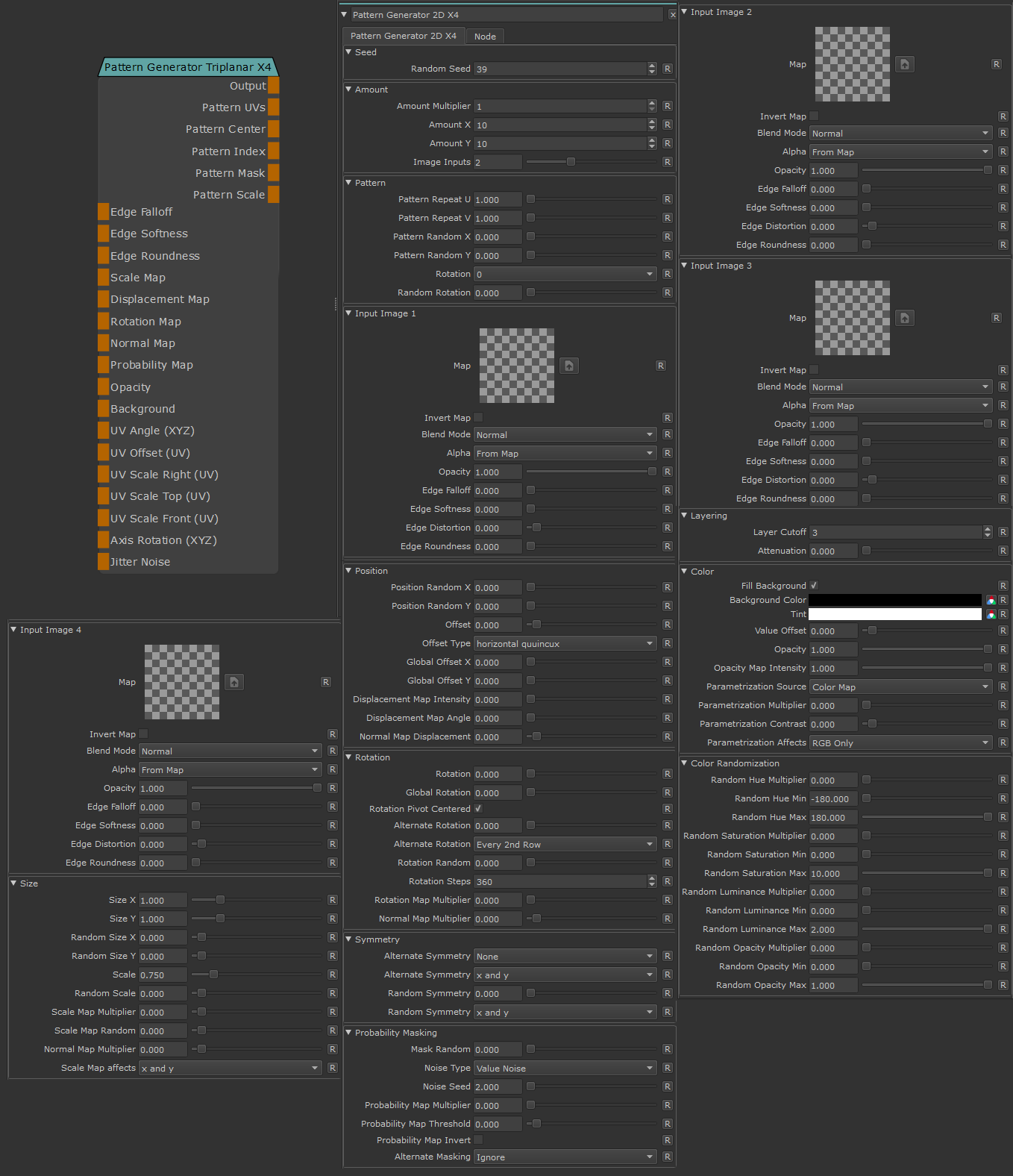Click the Output connector on the node
1013x1176 pixels.
coord(274,86)
